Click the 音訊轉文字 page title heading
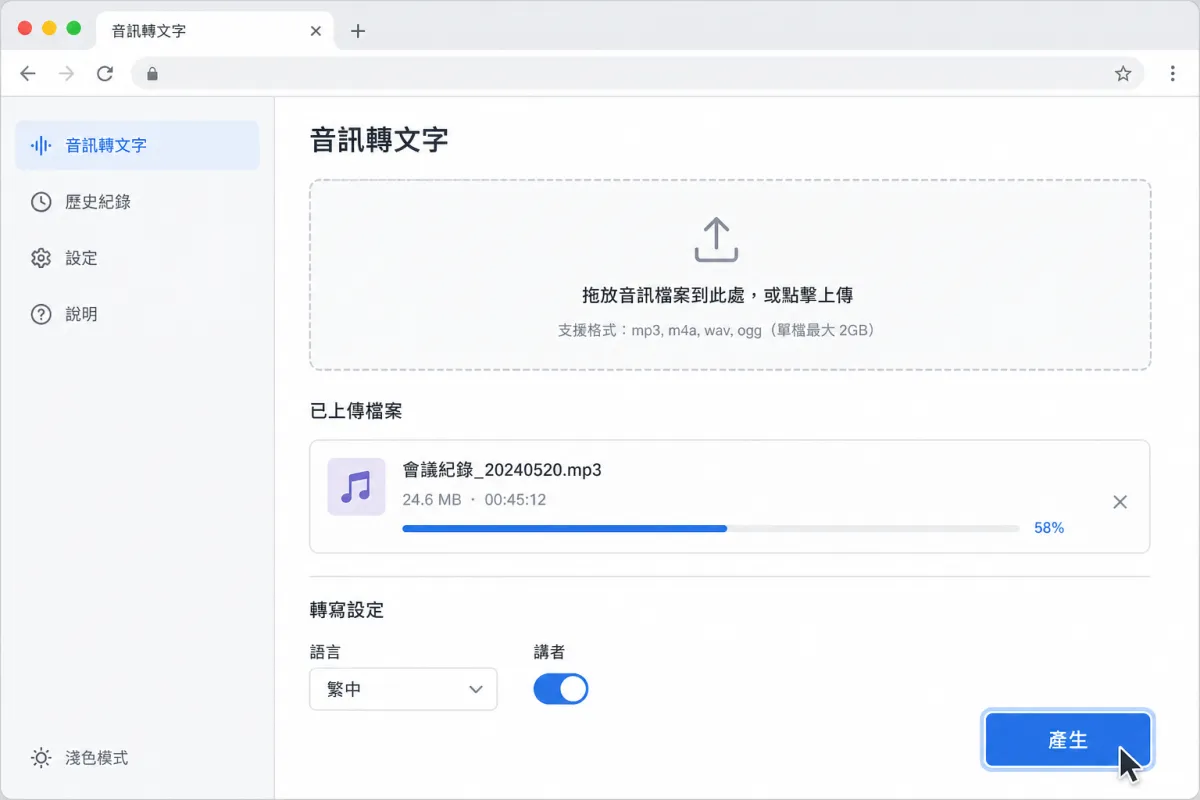The height and width of the screenshot is (800, 1200). tap(379, 140)
